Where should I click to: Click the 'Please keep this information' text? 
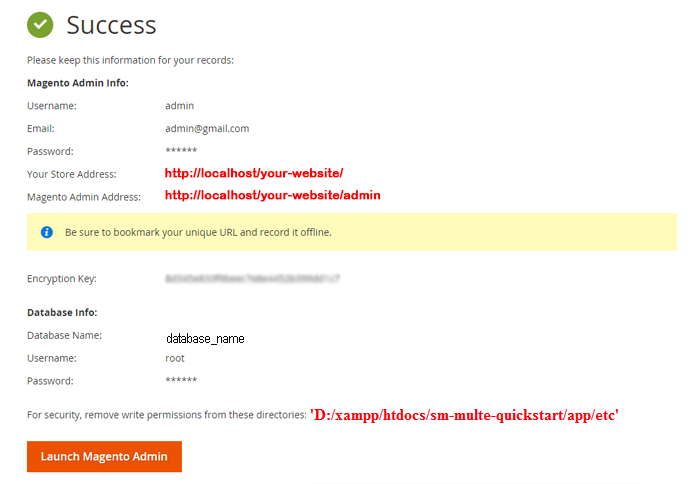coord(130,60)
